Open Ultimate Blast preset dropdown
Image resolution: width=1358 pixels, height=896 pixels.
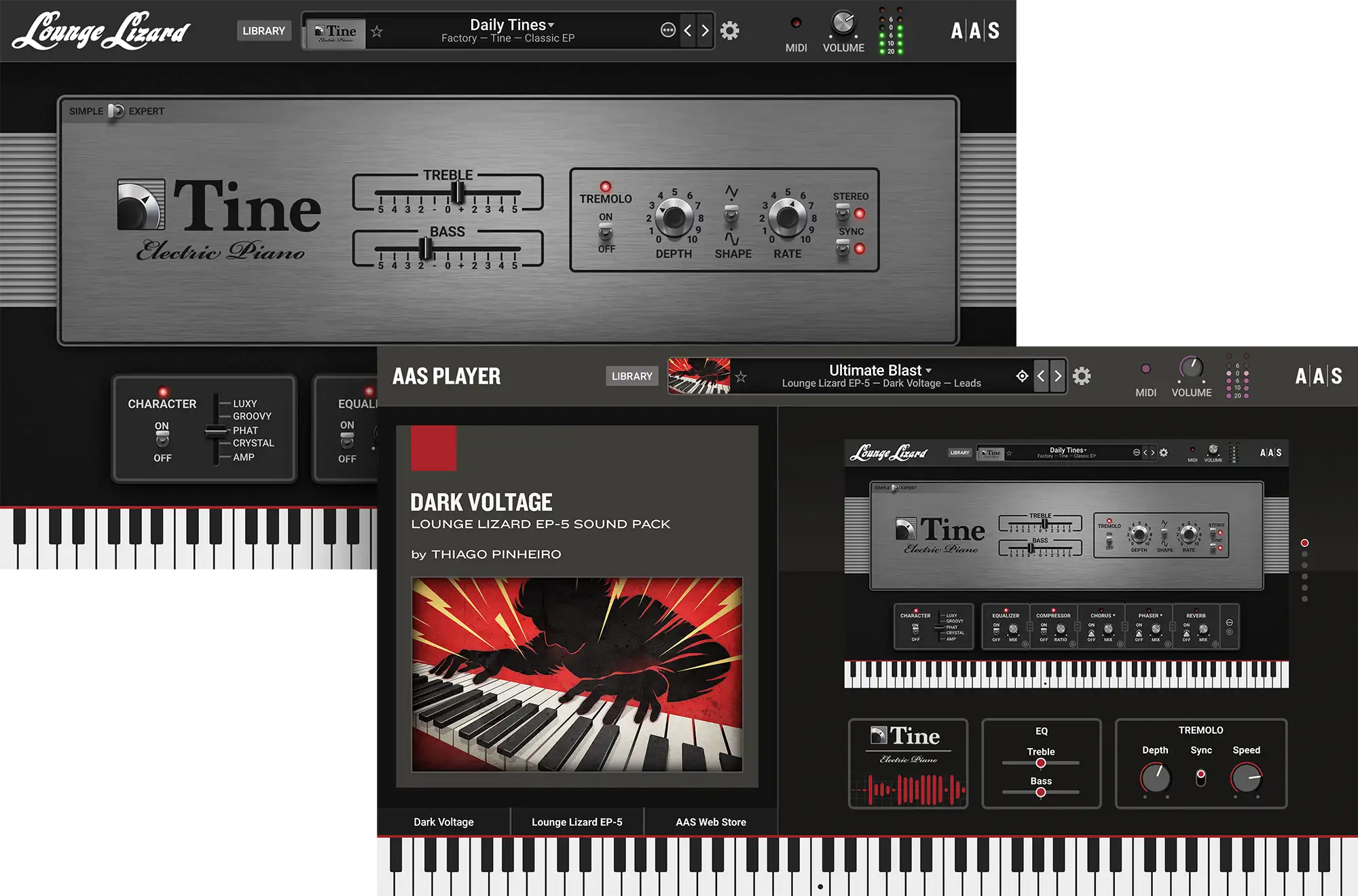880,371
